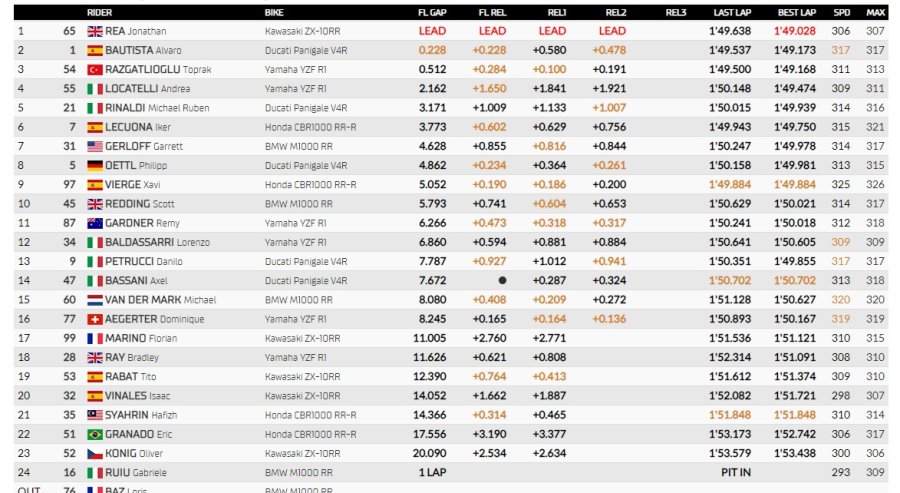The width and height of the screenshot is (900, 493).
Task: Click KONIG's FL GAP value 20.090
Action: [x=429, y=453]
